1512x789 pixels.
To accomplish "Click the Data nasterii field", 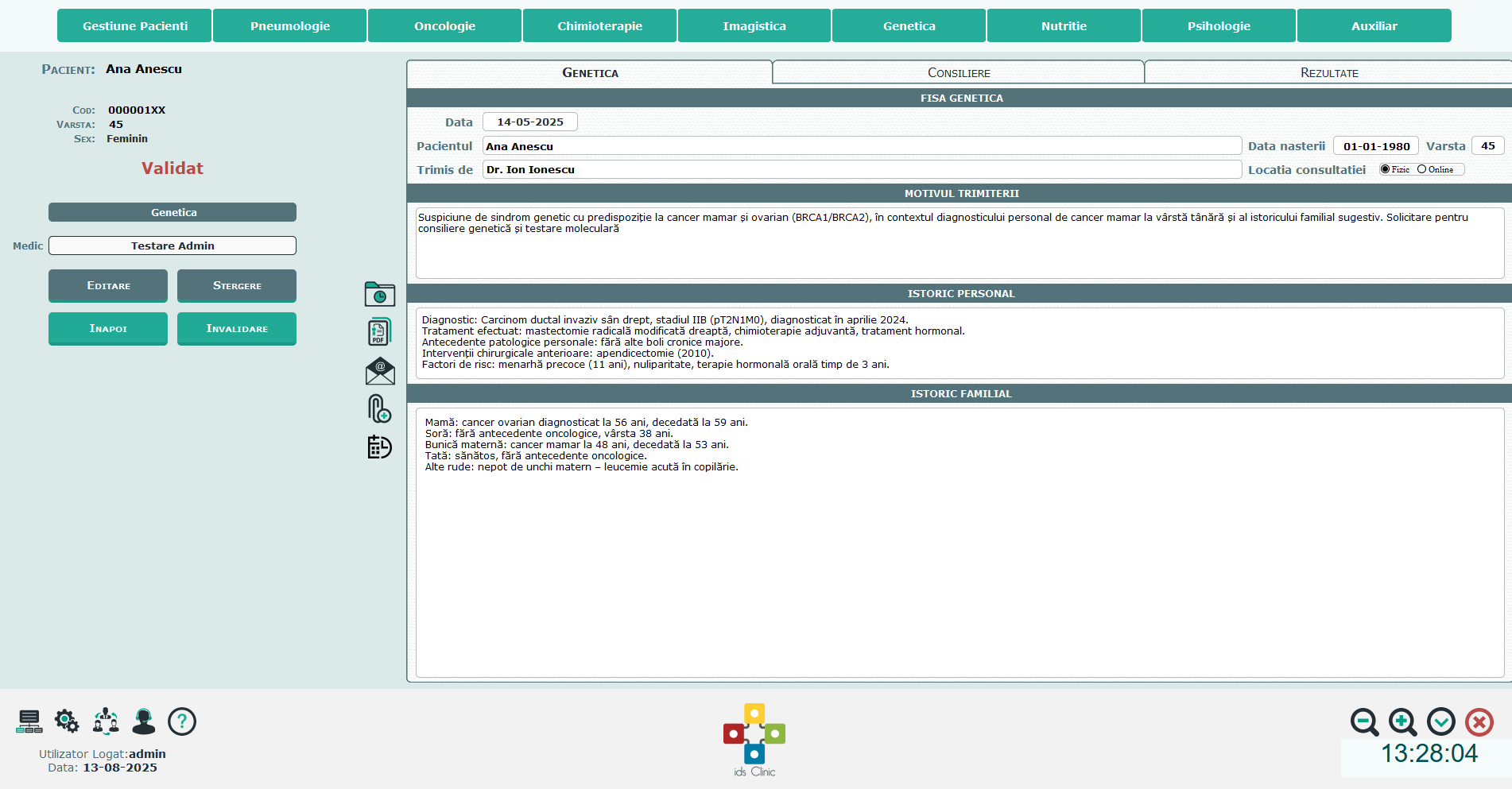I will pos(1376,145).
